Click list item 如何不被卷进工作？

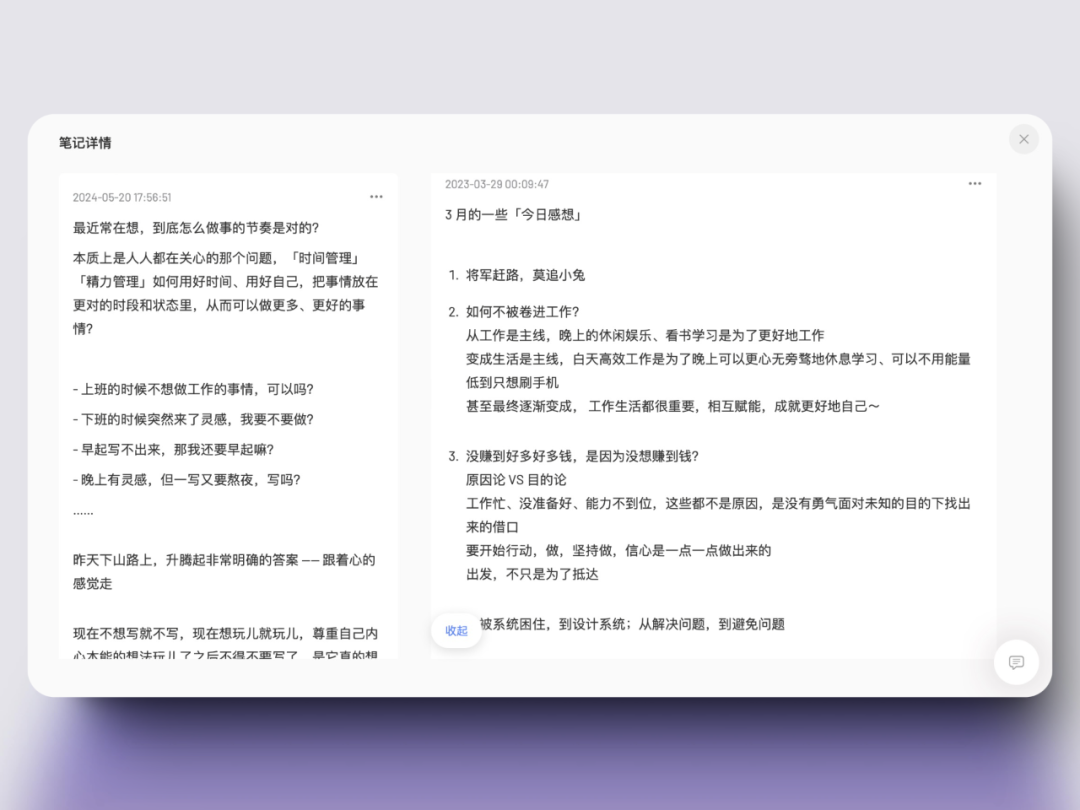[x=523, y=312]
